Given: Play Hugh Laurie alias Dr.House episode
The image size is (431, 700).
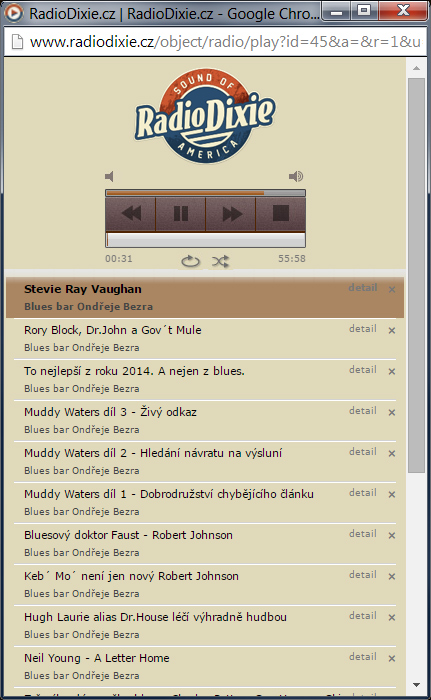Looking at the screenshot, I should click(x=155, y=617).
